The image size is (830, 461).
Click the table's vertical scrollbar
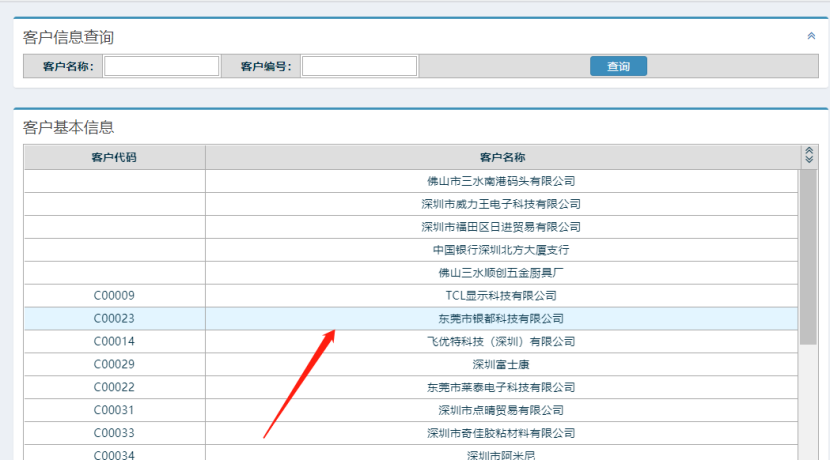pyautogui.click(x=808, y=260)
